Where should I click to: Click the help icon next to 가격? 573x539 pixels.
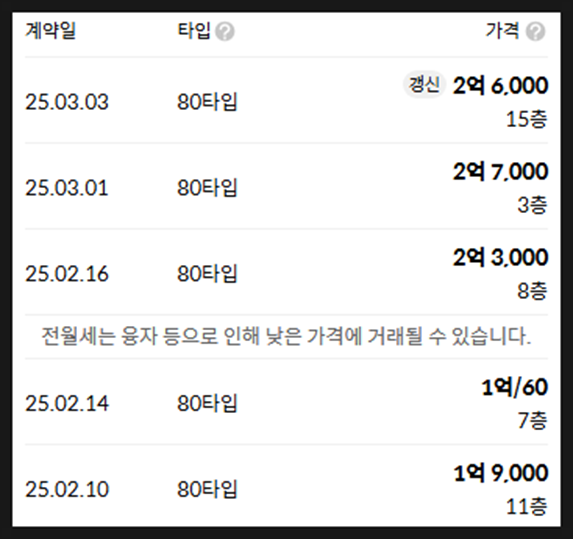(x=535, y=31)
